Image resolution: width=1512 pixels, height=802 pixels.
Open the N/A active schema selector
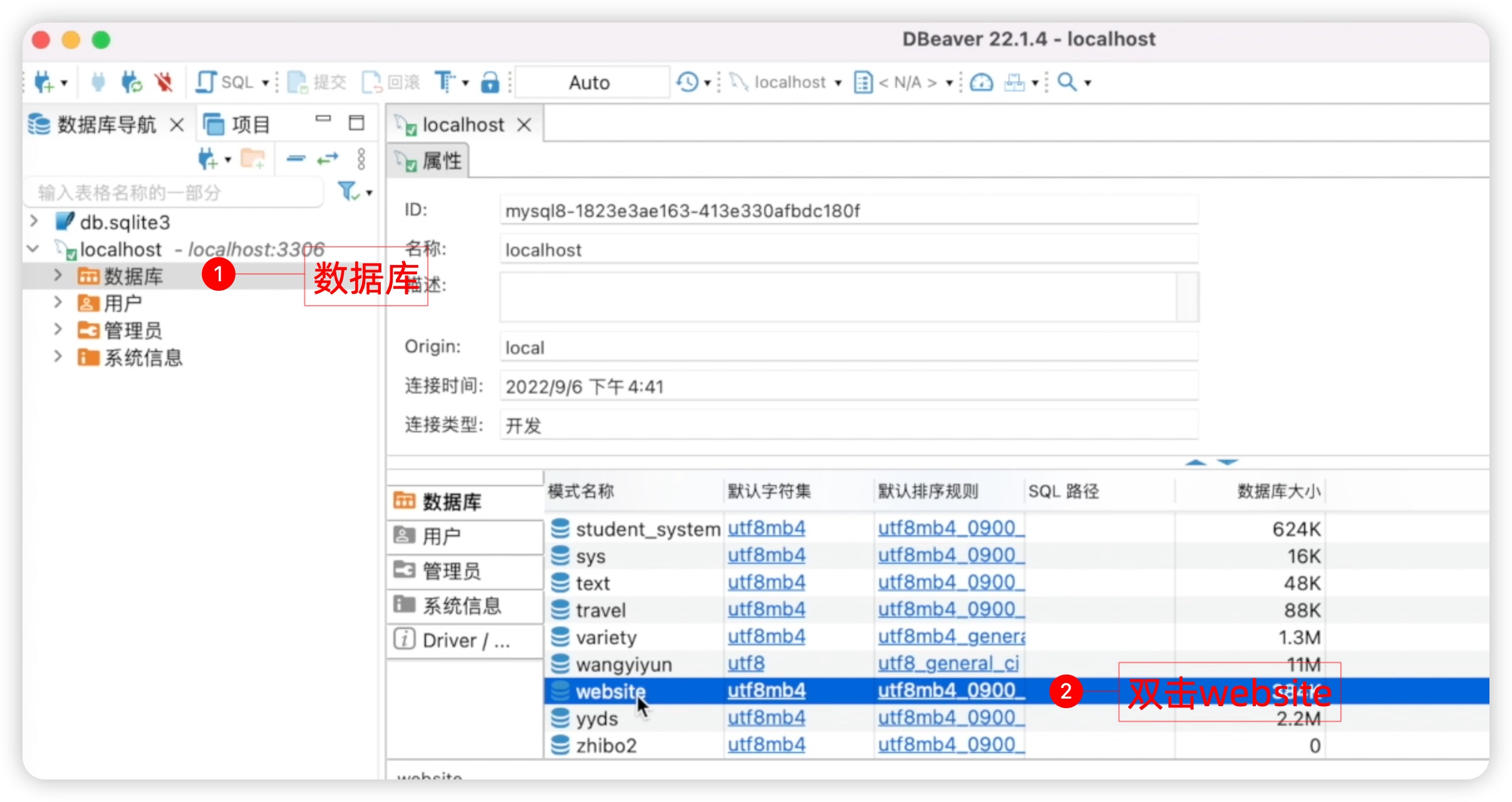point(903,82)
